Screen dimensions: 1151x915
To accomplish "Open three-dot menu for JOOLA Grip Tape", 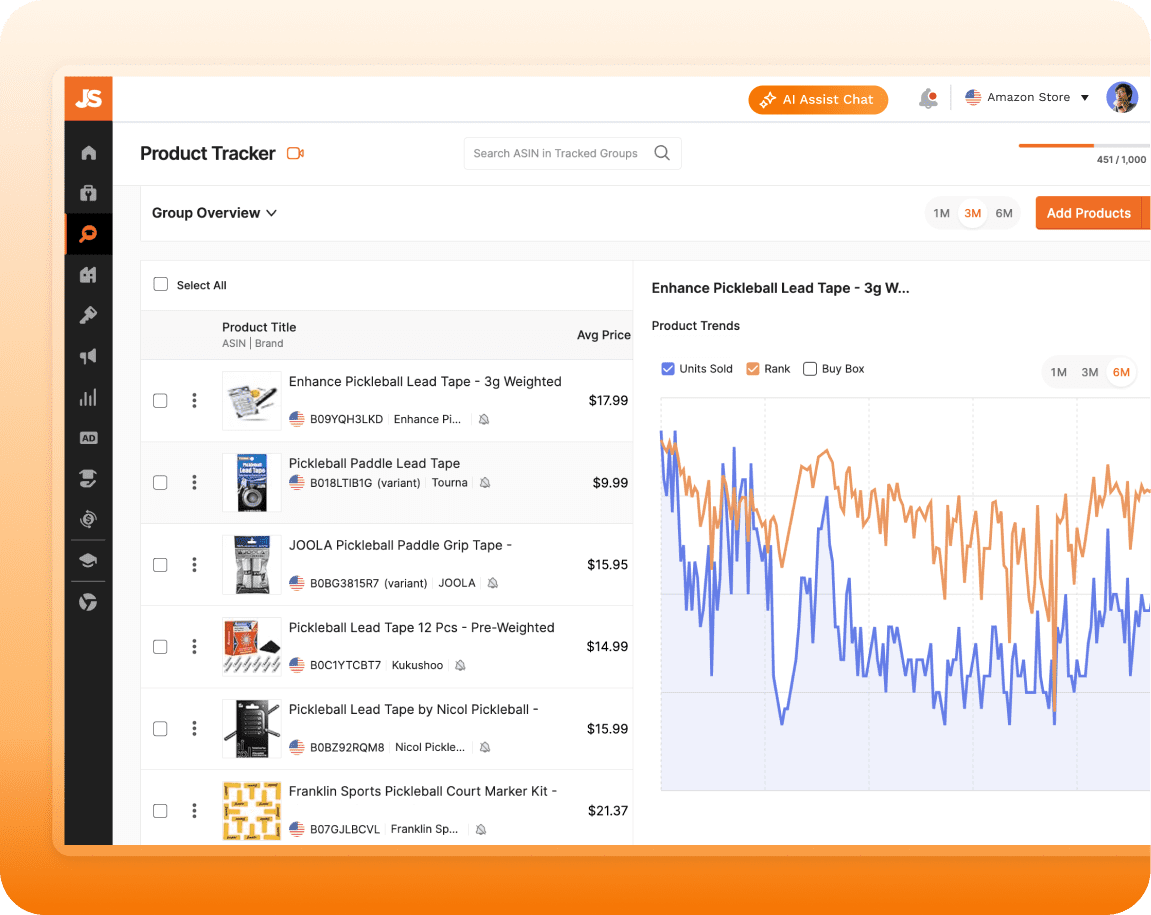I will [x=195, y=565].
